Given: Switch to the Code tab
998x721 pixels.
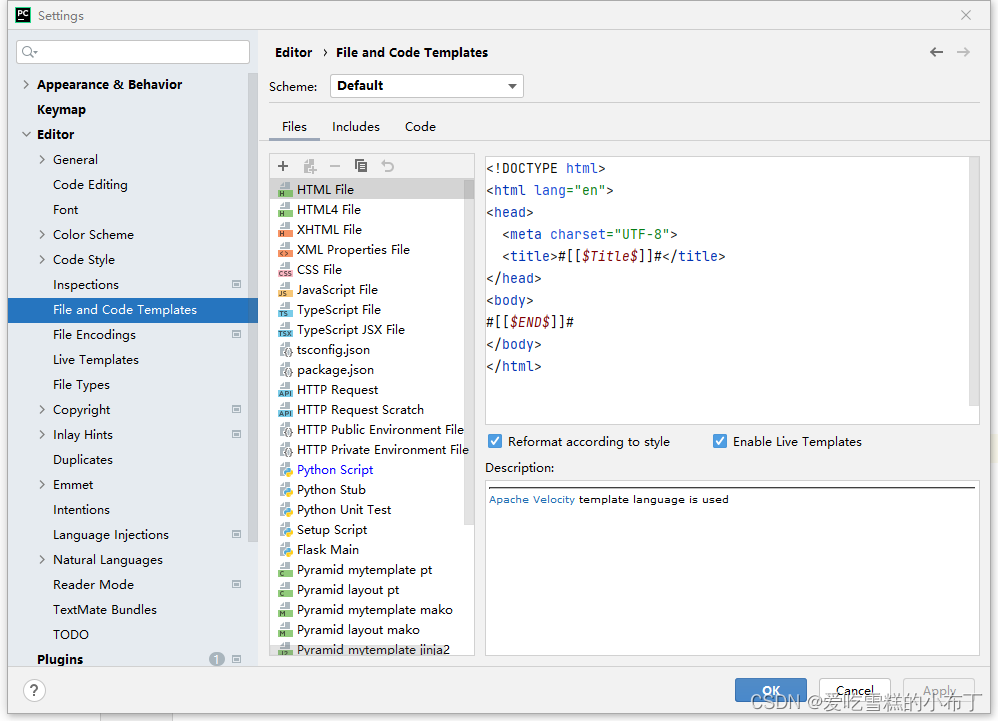Looking at the screenshot, I should tap(420, 127).
